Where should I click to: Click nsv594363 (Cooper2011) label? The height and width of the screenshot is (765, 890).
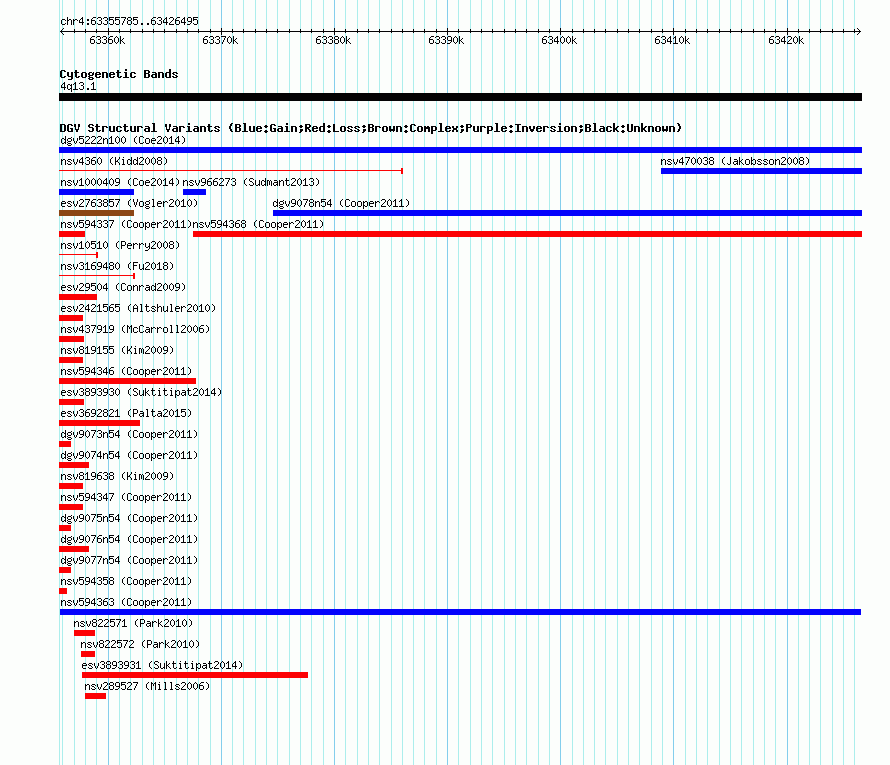tap(126, 602)
